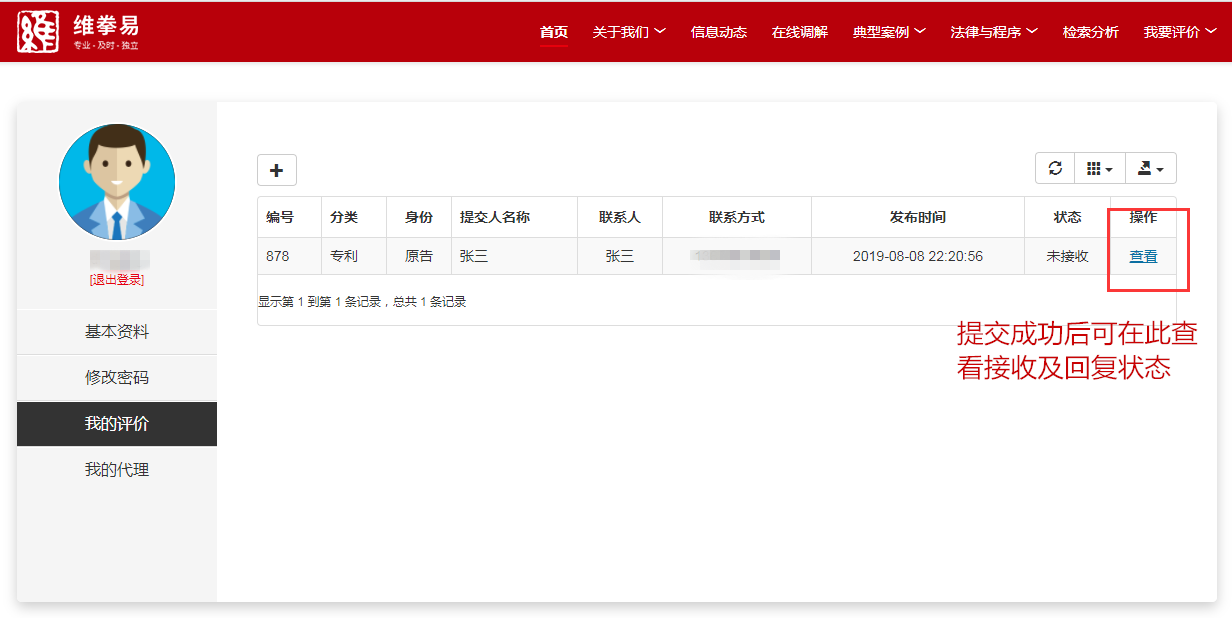Screen dimensions: 1232x618
Task: Open the export data dropdown
Action: (x=1150, y=169)
